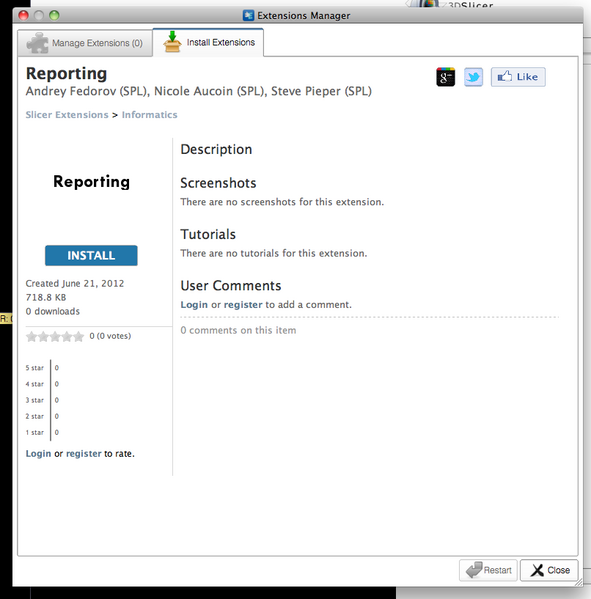591x599 pixels.
Task: Click 'There are no tutorials' message
Action: [x=274, y=253]
